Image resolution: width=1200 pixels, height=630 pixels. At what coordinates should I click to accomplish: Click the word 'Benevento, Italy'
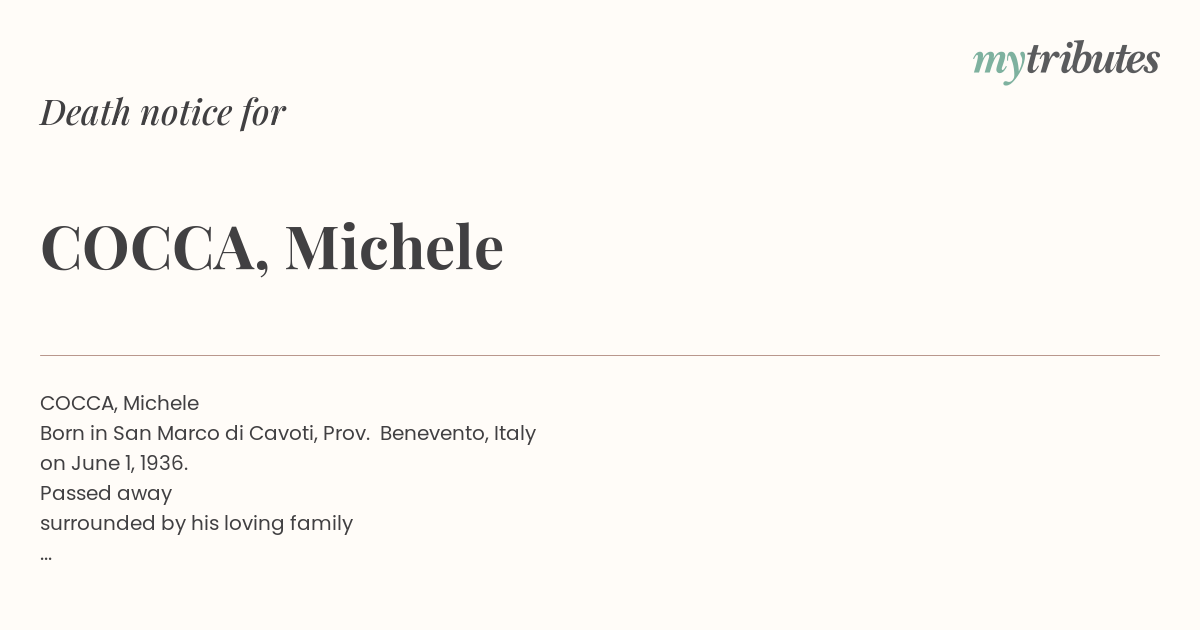click(458, 433)
